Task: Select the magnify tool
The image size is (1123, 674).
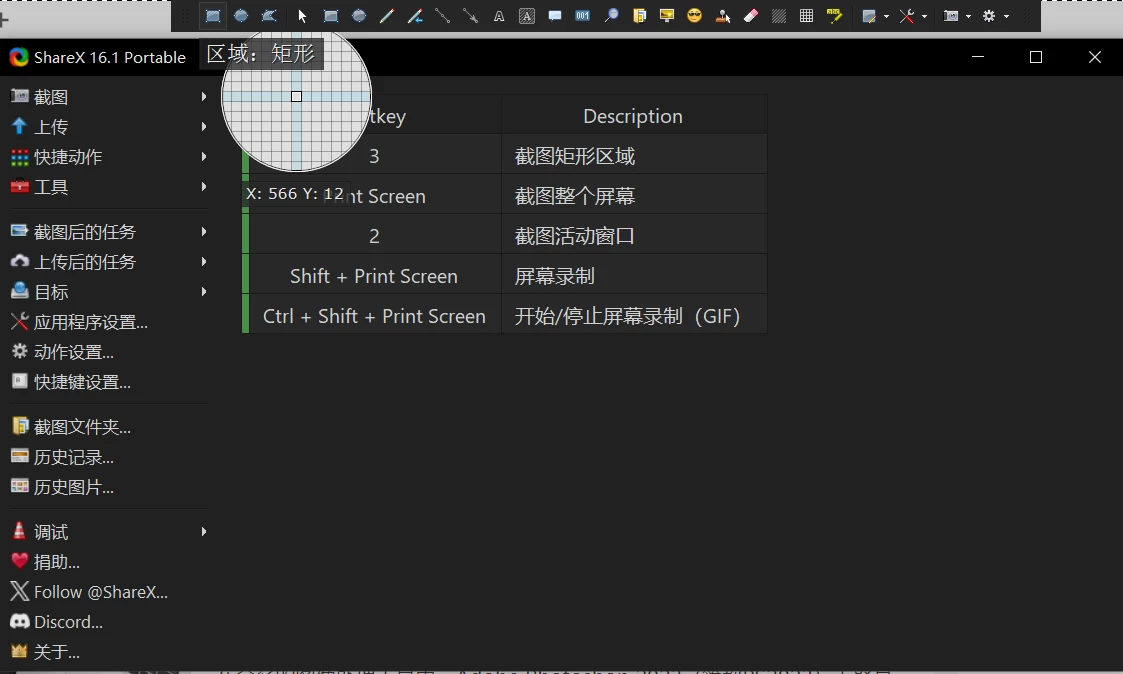Action: [x=611, y=16]
